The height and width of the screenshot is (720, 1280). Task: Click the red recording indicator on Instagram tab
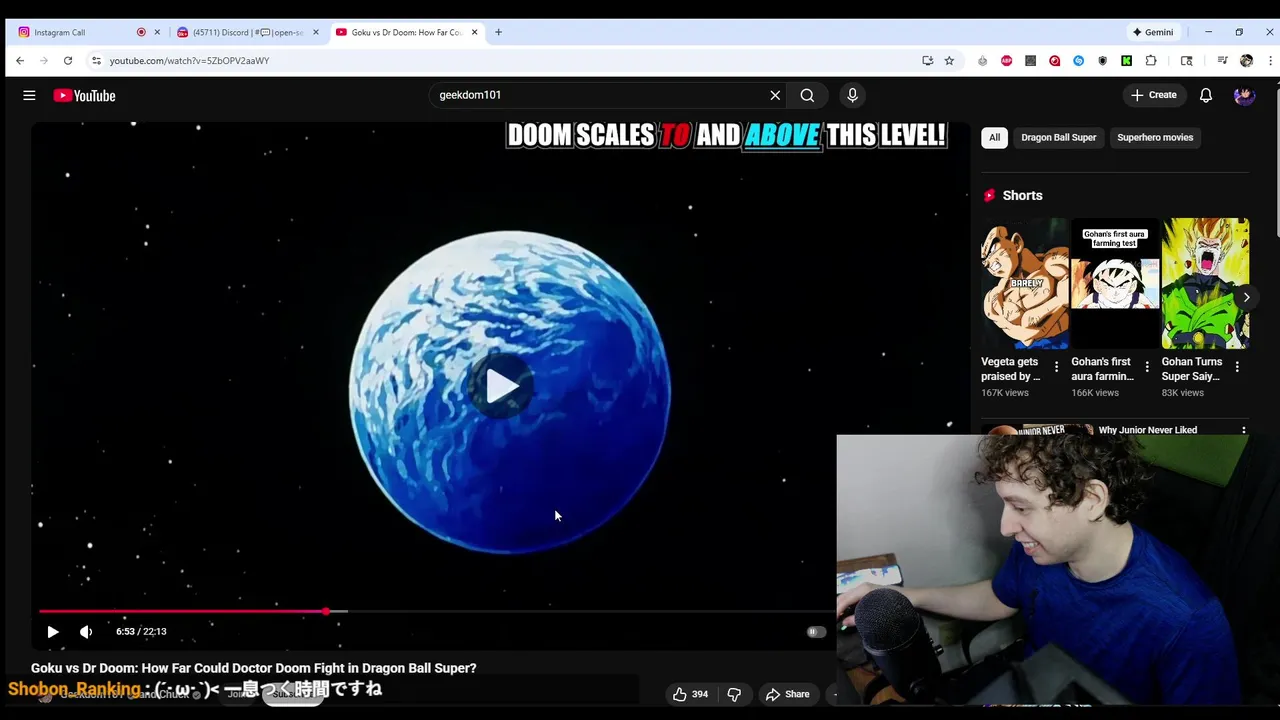tap(141, 32)
